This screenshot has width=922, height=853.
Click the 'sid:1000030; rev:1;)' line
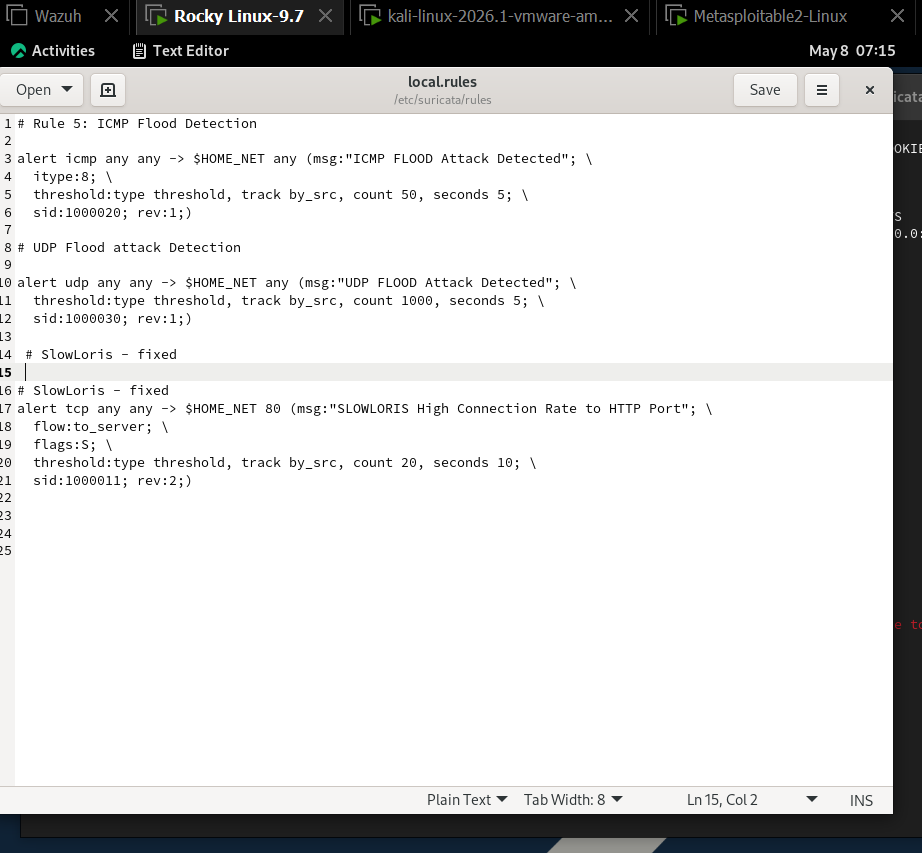112,319
